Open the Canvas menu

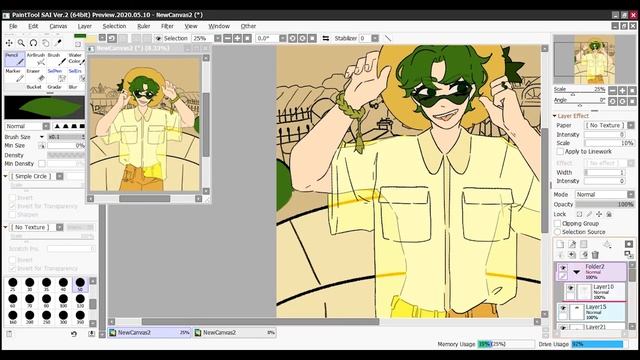pos(58,26)
